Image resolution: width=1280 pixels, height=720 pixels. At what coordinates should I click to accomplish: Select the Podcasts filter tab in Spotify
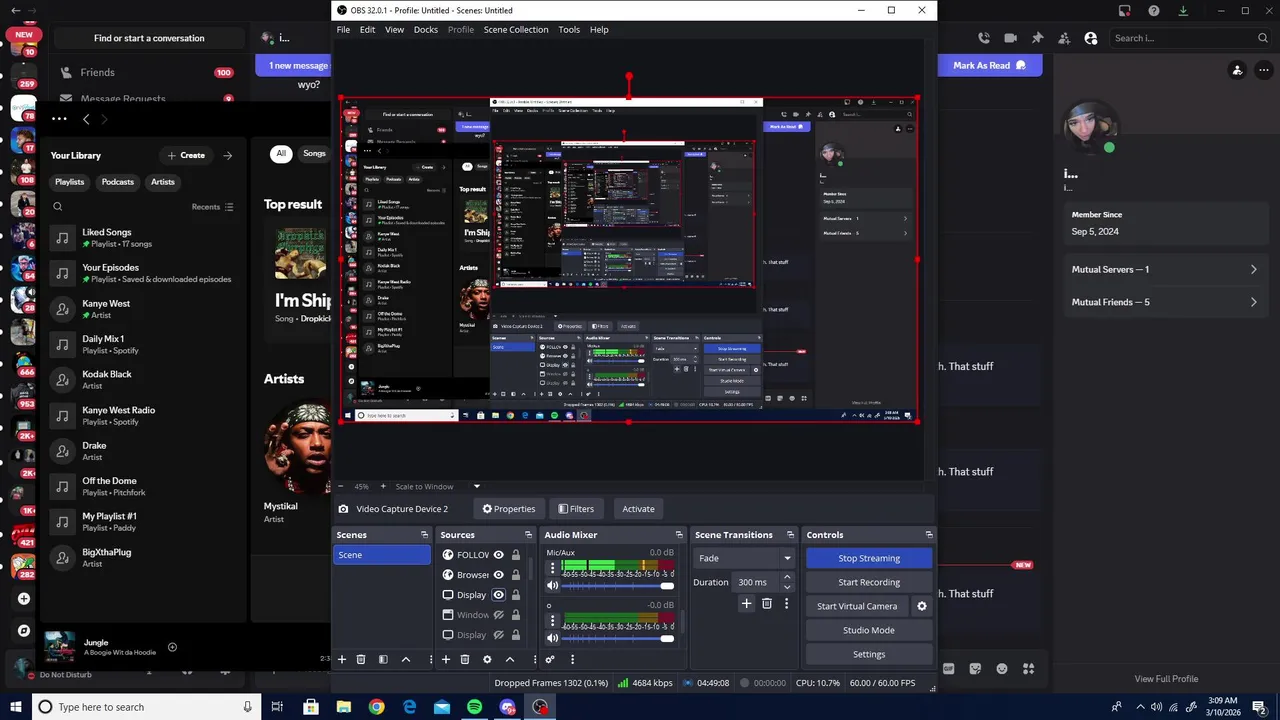tap(118, 182)
